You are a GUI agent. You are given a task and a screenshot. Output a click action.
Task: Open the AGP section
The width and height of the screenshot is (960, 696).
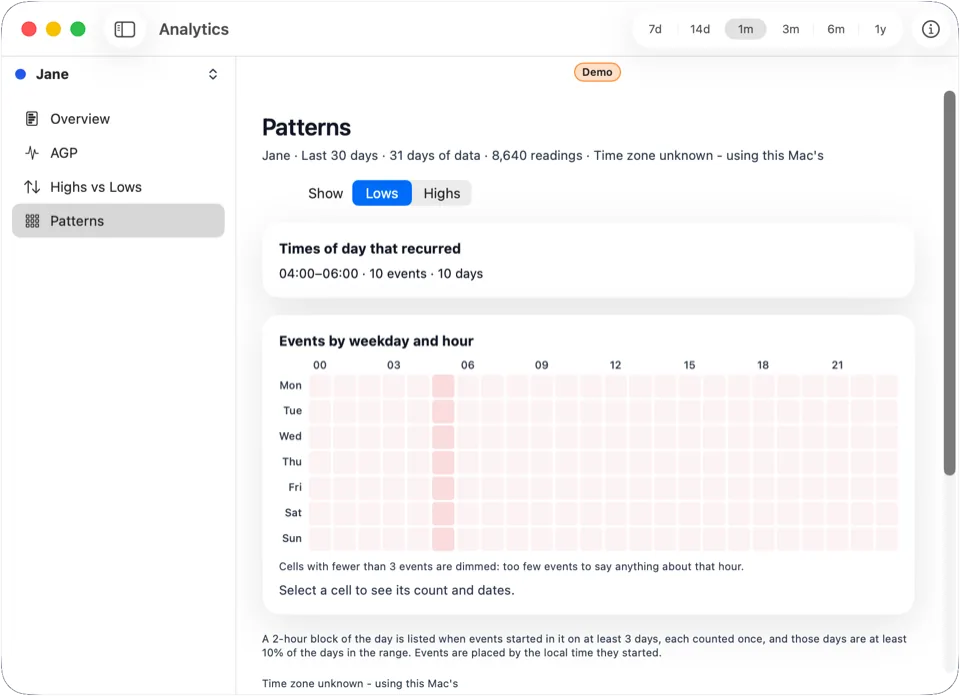coord(118,153)
